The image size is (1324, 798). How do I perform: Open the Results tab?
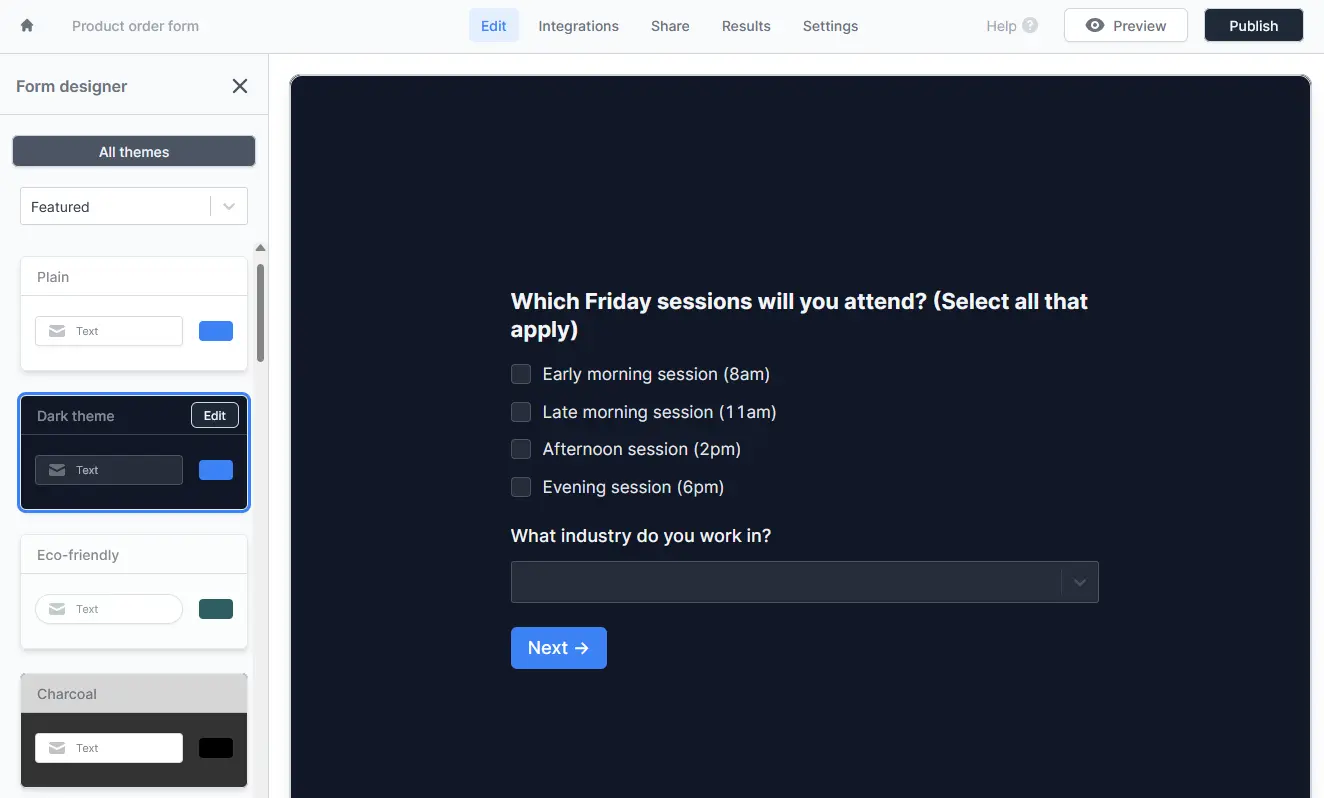click(x=746, y=26)
